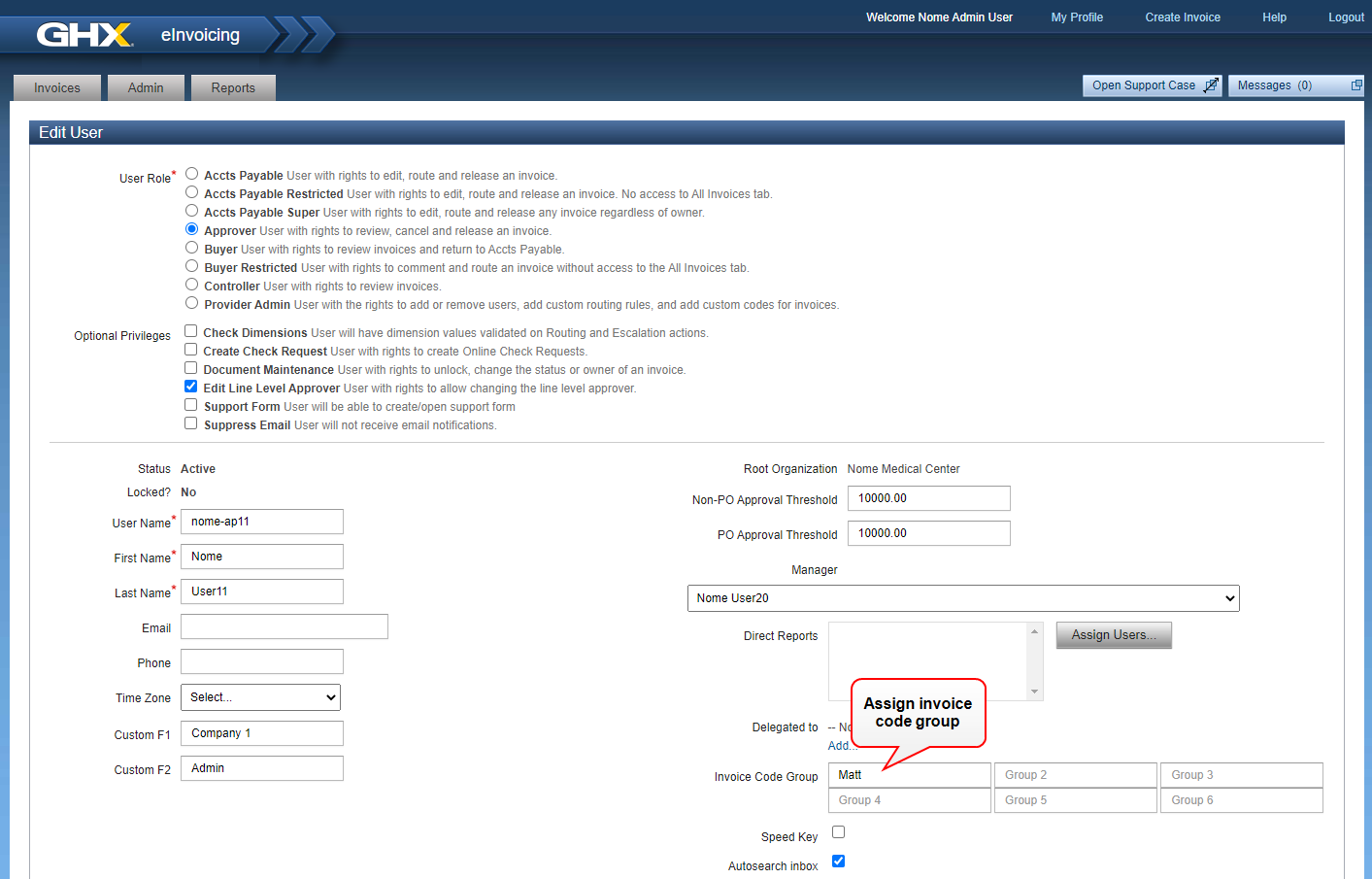Click the Messages pop-out window icon
Viewport: 1372px width, 879px height.
(x=1356, y=85)
